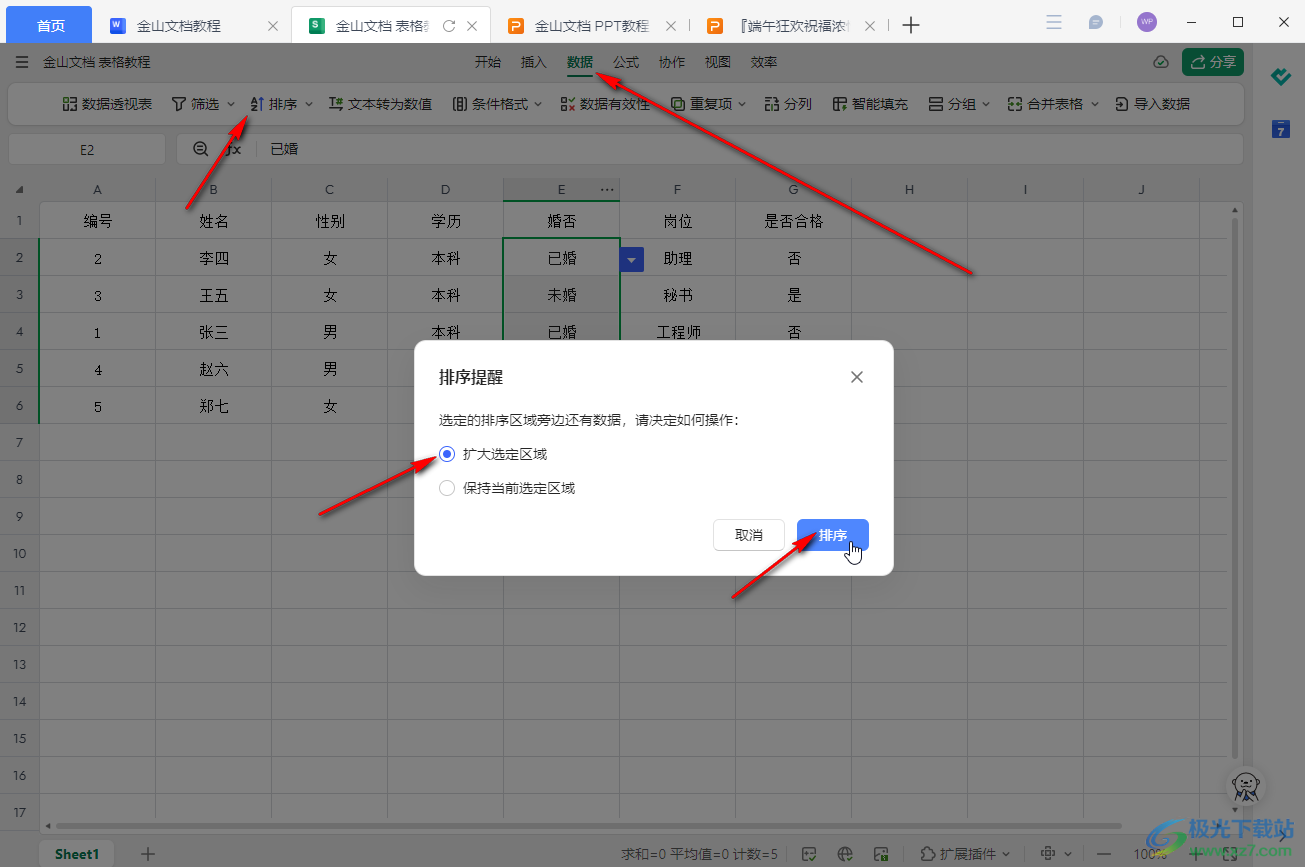Confirm with the 排序 button in dialog

pos(832,535)
